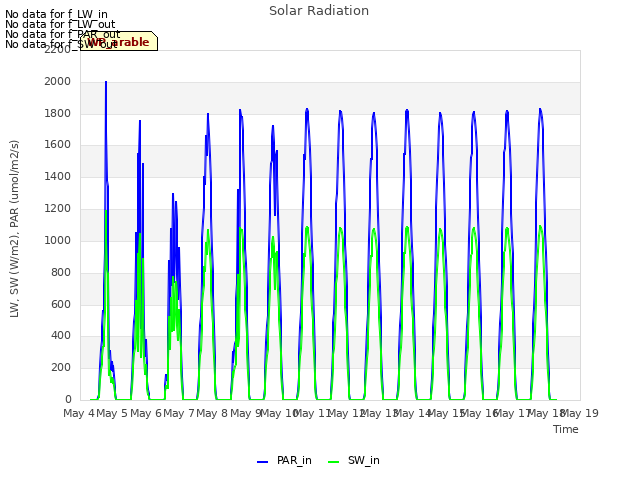Click the SW_in peak on May 18

[x=540, y=226]
